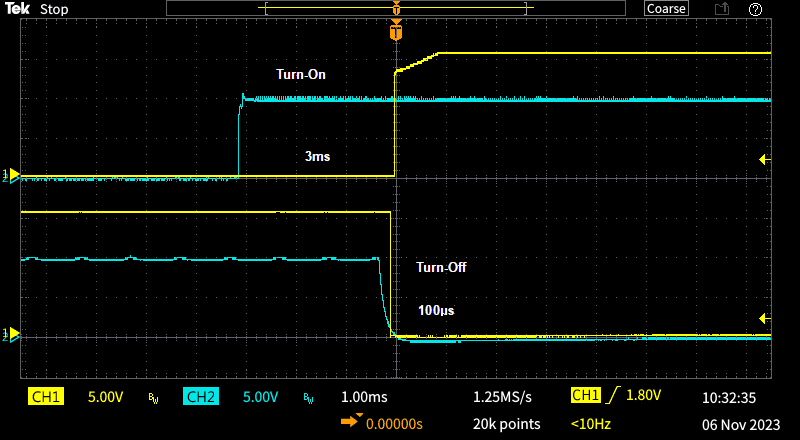Toggle the Coarse adjustment button
This screenshot has width=800, height=440.
pos(666,9)
